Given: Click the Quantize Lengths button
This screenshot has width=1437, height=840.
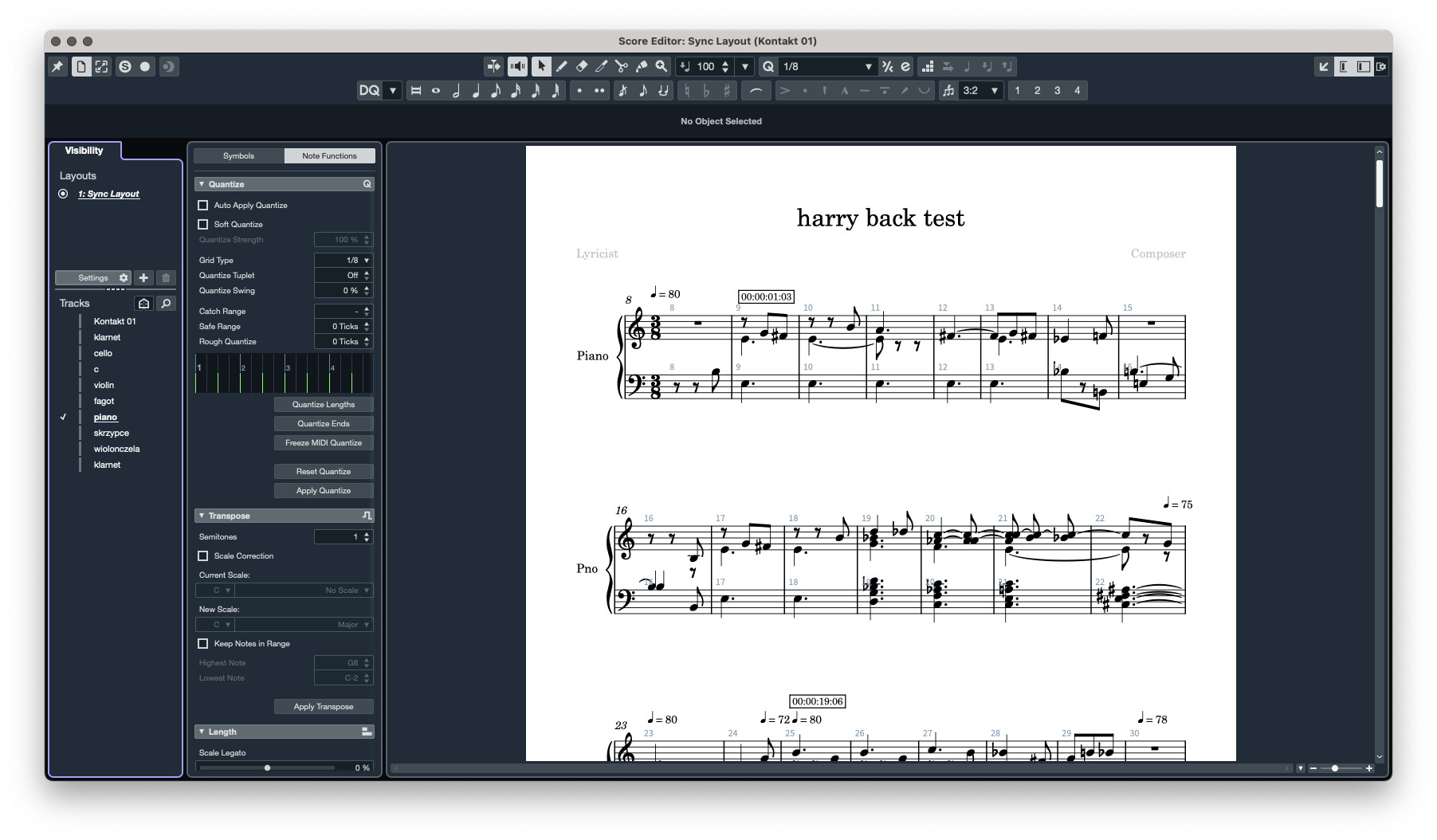Looking at the screenshot, I should (324, 405).
